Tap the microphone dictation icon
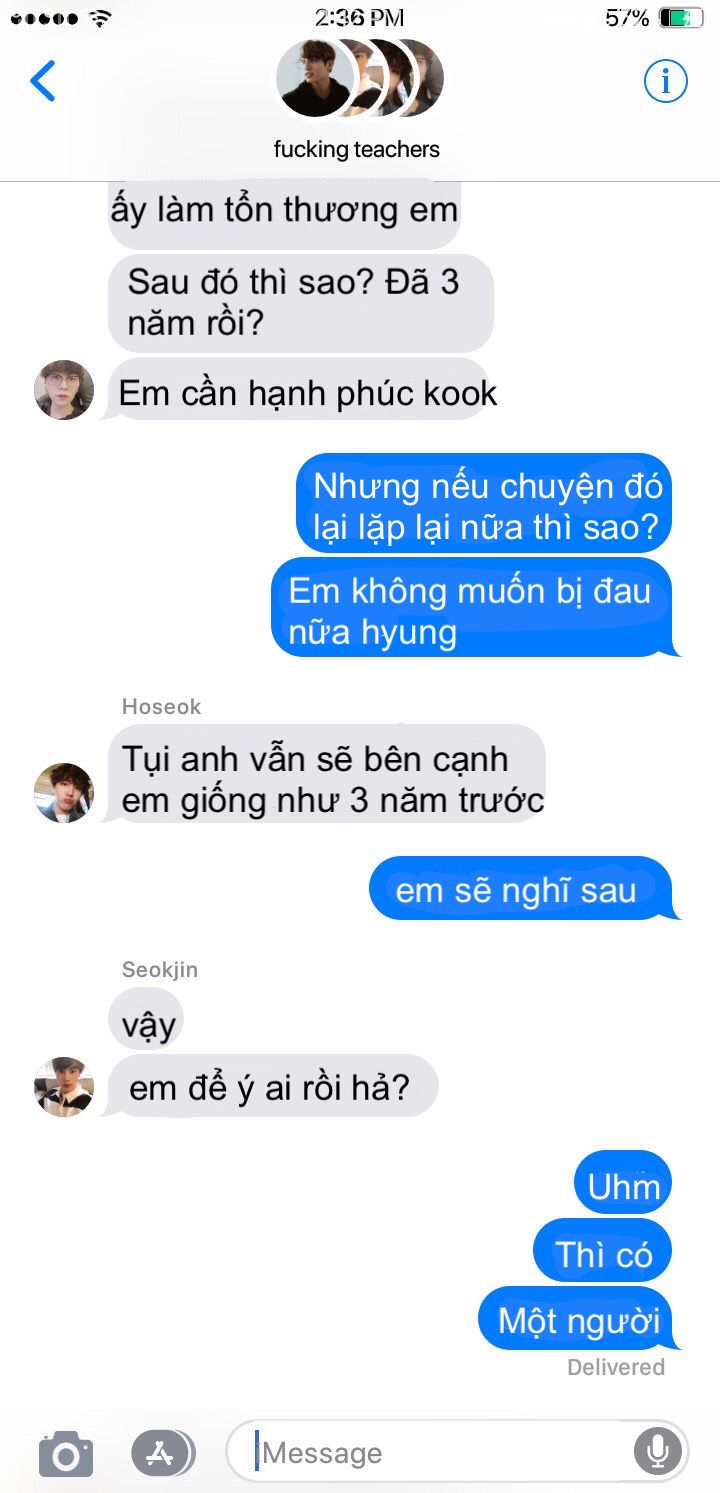Image resolution: width=720 pixels, height=1493 pixels. [x=658, y=1451]
